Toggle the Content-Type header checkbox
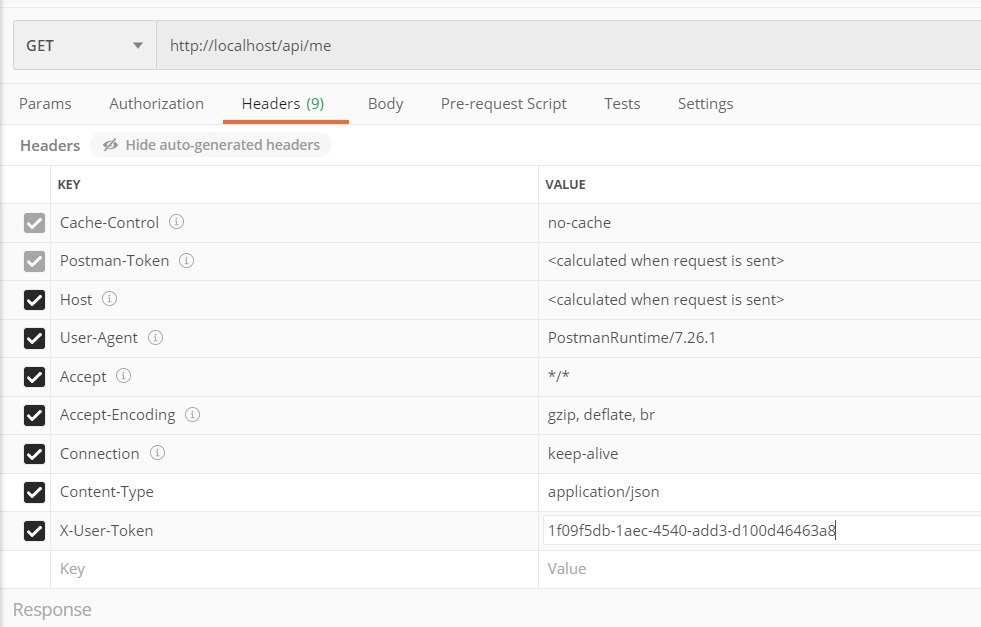Viewport: 981px width, 627px height. [34, 492]
